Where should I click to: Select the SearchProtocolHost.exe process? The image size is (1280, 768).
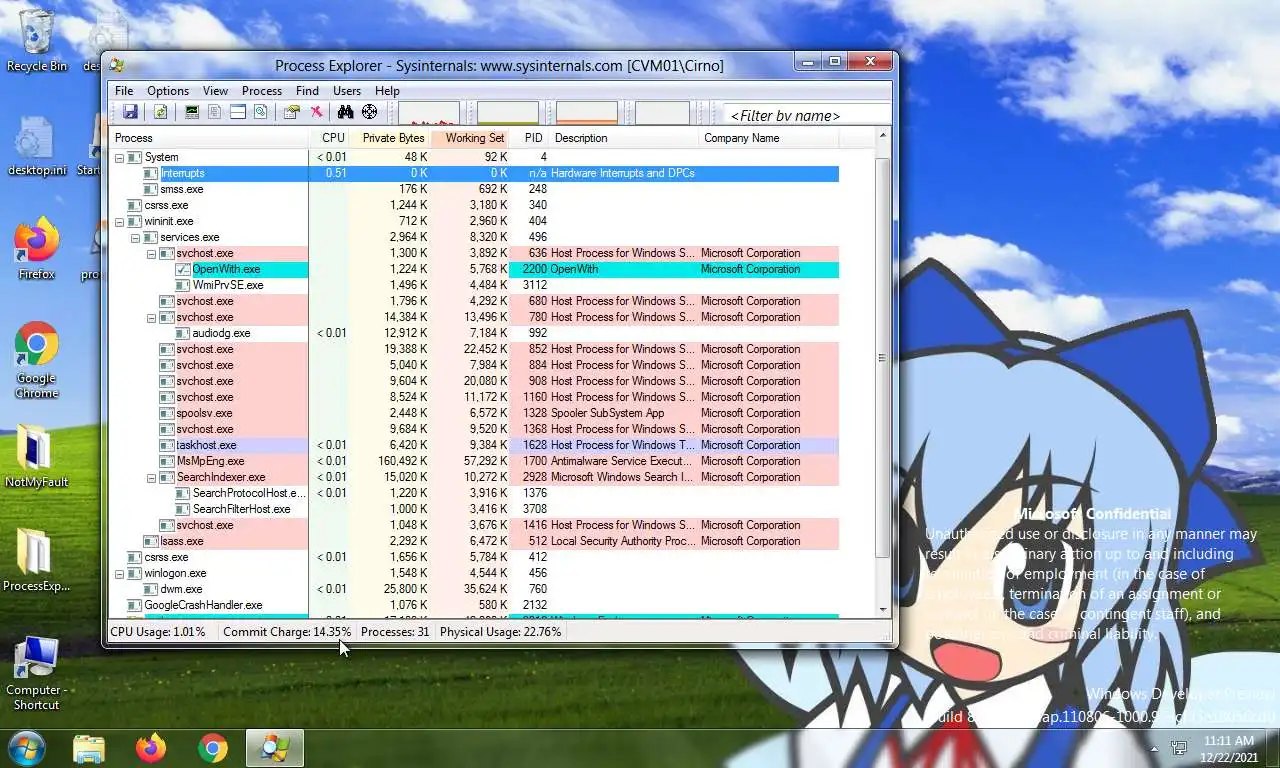point(474,493)
